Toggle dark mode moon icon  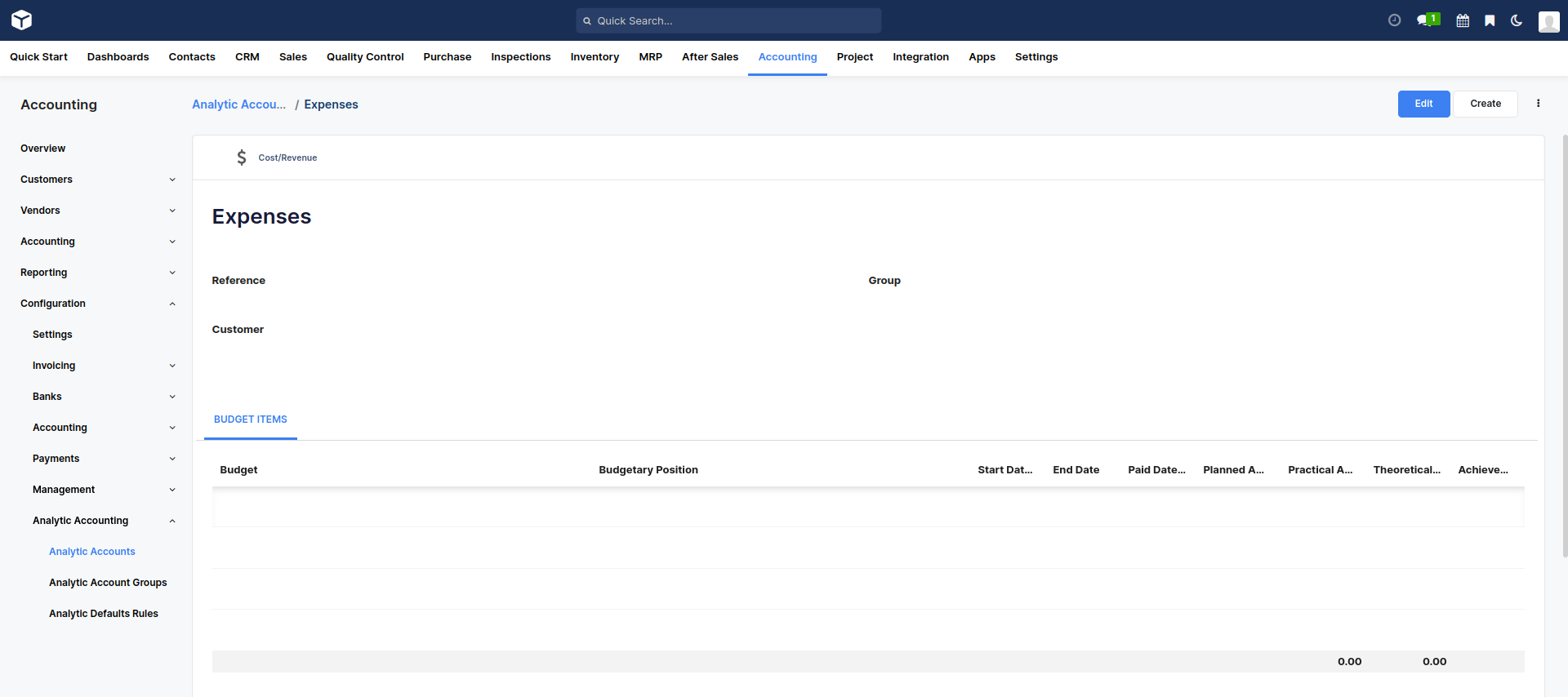[x=1517, y=20]
